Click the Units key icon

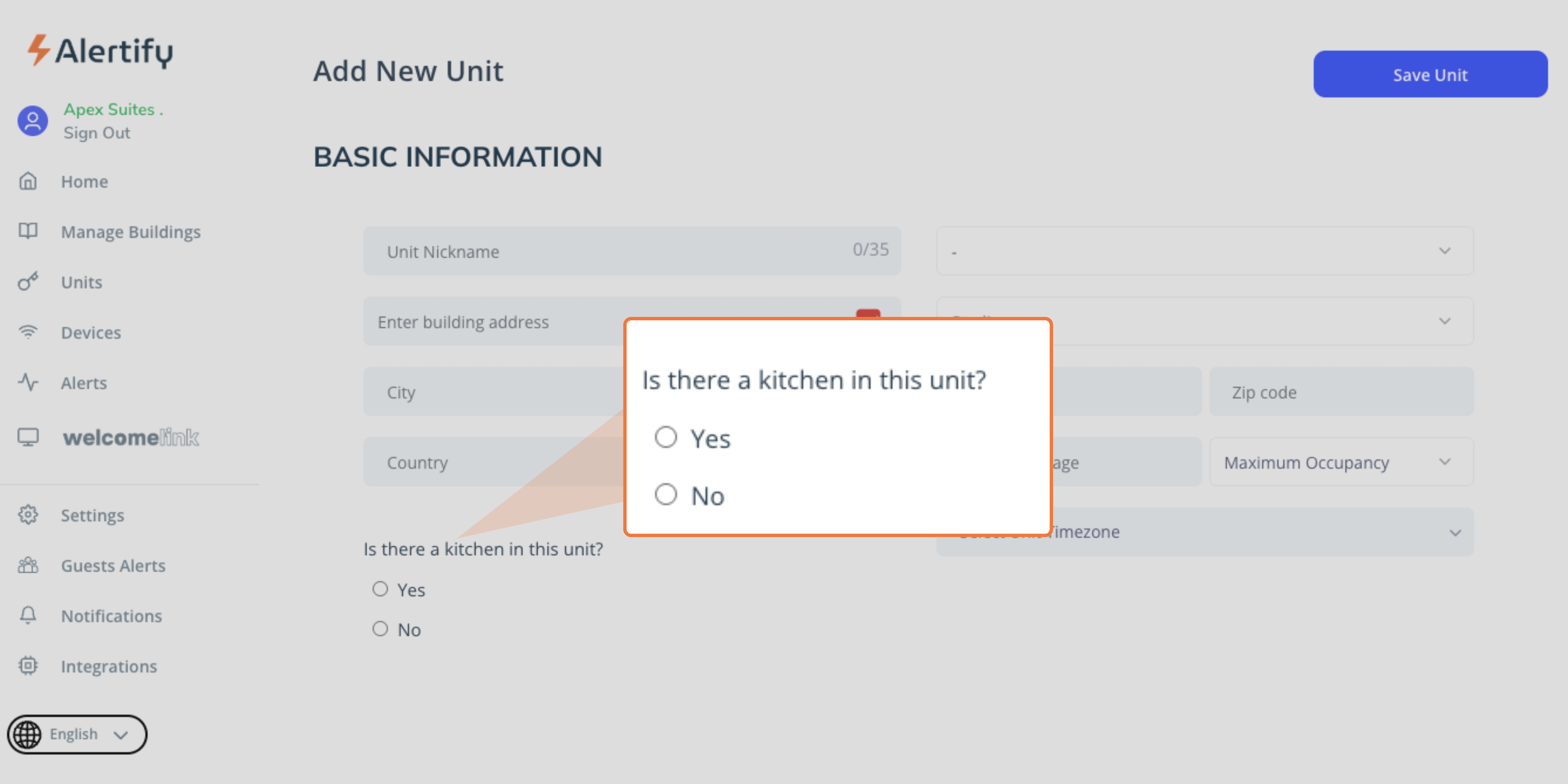pyautogui.click(x=28, y=282)
